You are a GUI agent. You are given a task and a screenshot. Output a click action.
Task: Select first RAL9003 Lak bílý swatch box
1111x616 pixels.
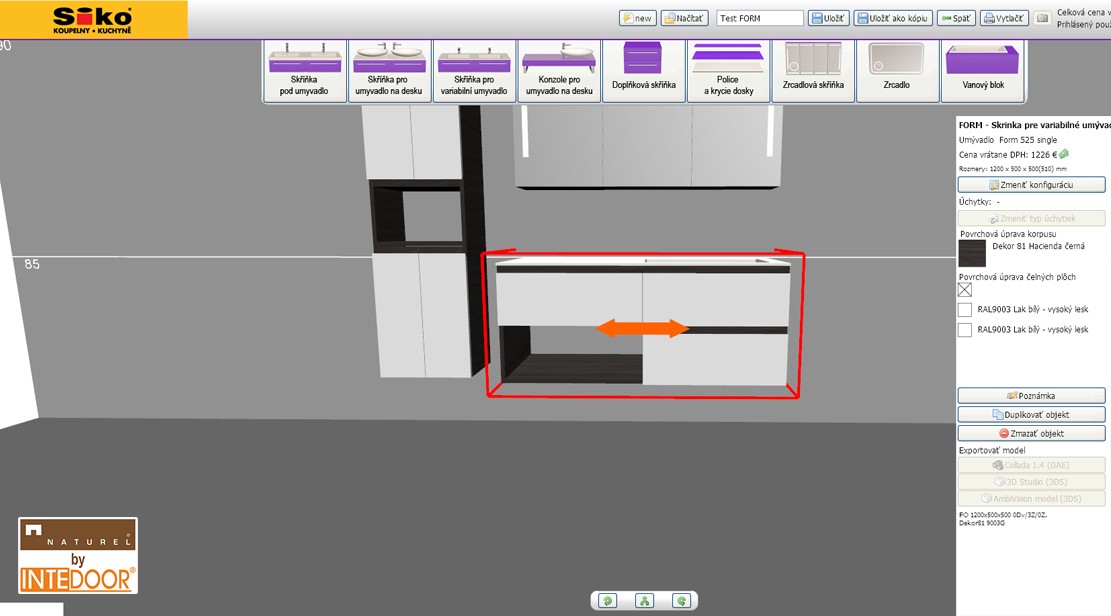pyautogui.click(x=965, y=310)
